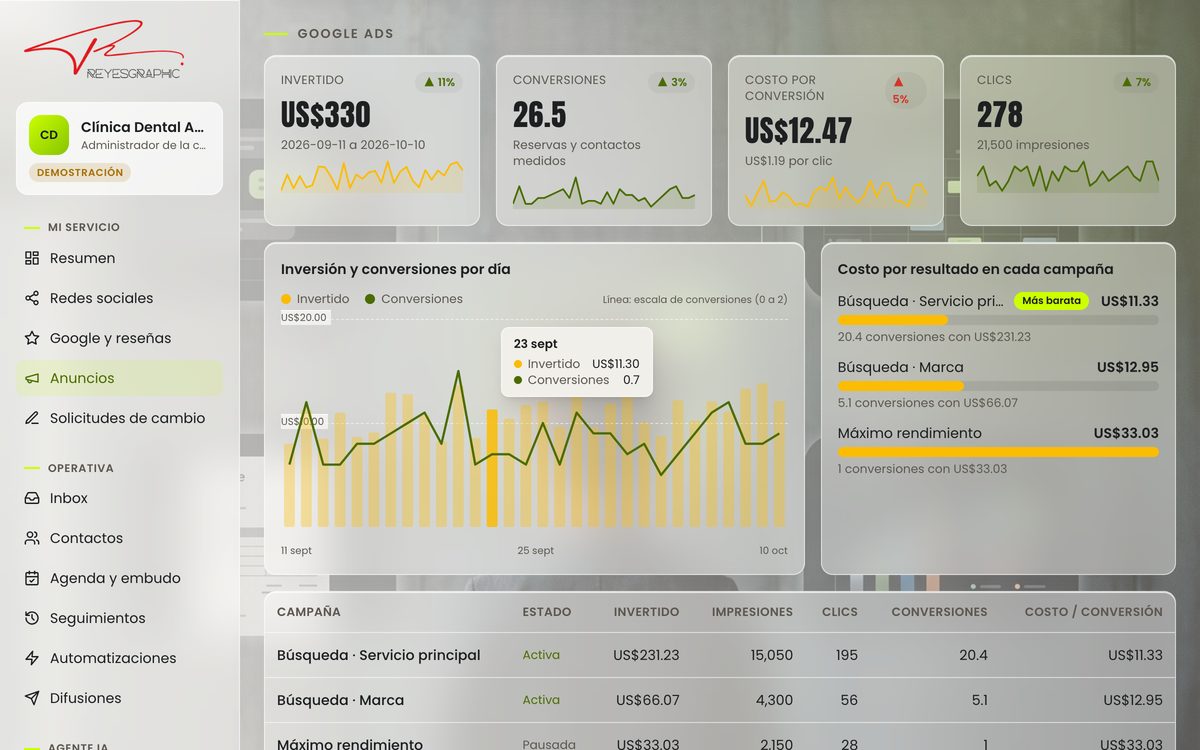Click the 278 clicks value
The width and height of the screenshot is (1200, 750).
point(1000,115)
